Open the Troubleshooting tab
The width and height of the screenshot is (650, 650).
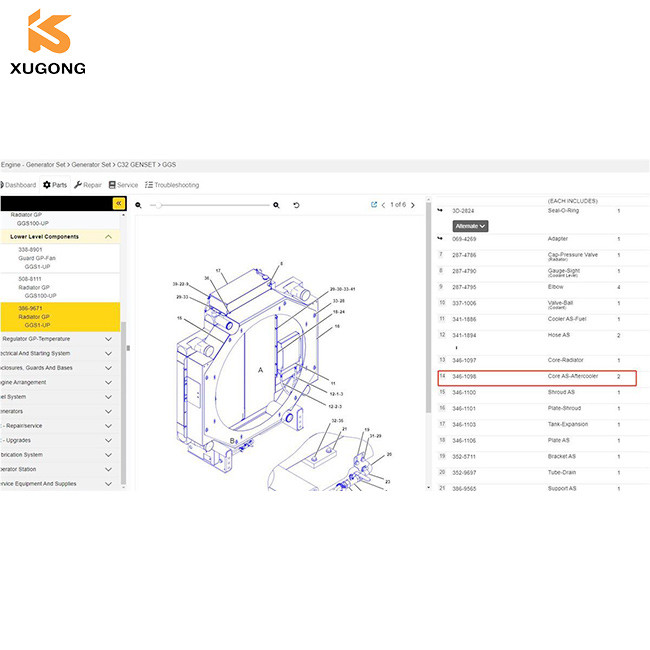[172, 185]
